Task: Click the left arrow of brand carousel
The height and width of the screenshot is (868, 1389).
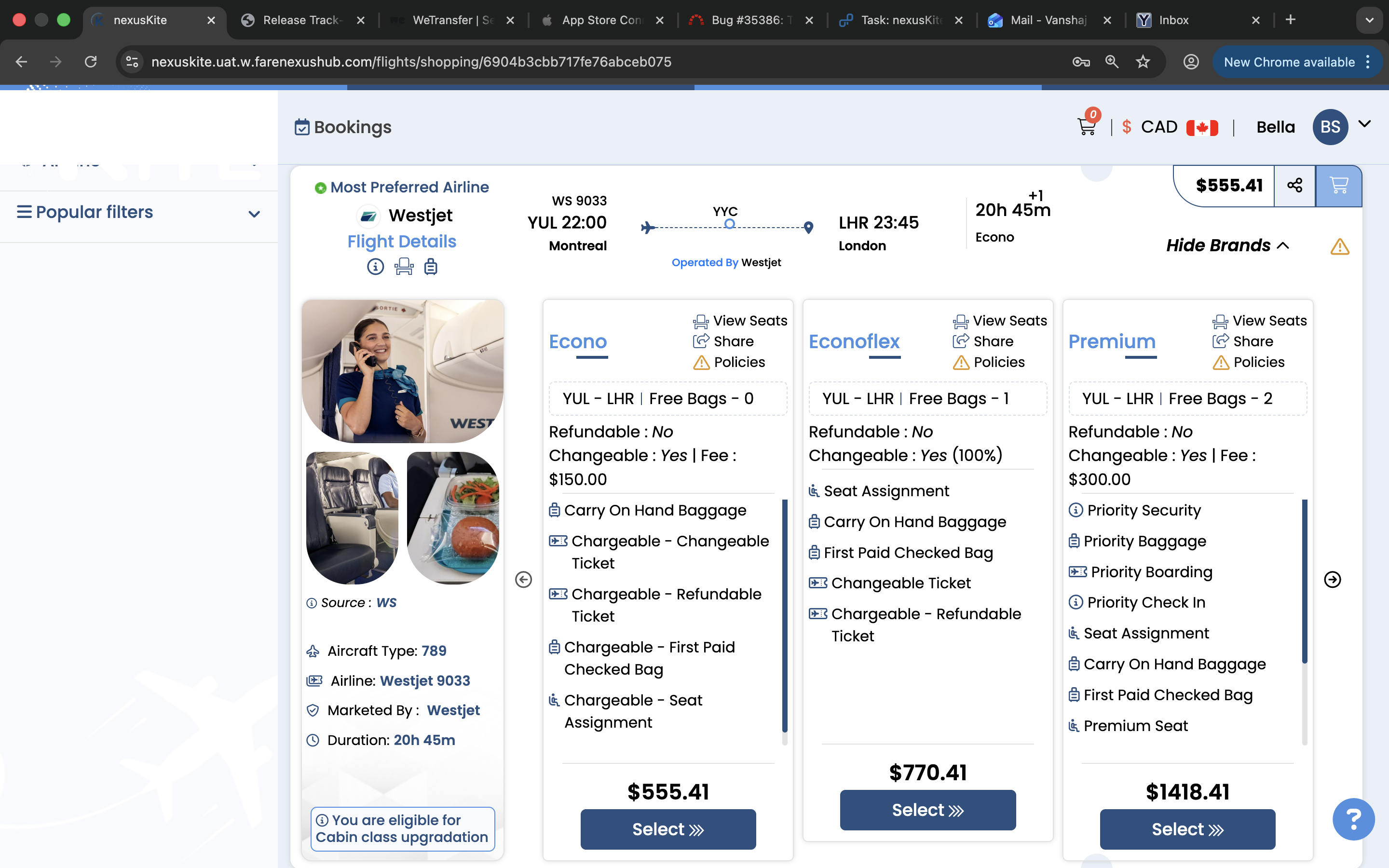Action: (523, 579)
